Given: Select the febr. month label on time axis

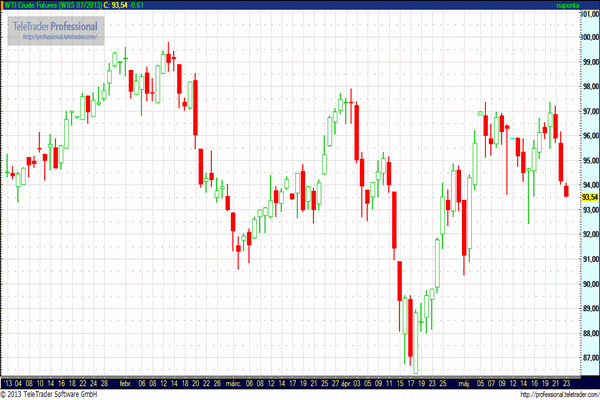Looking at the screenshot, I should click(126, 382).
